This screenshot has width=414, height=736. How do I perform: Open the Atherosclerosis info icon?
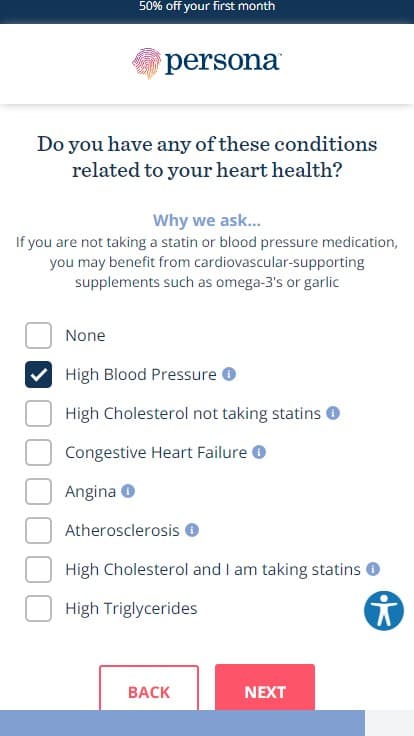[x=192, y=530]
